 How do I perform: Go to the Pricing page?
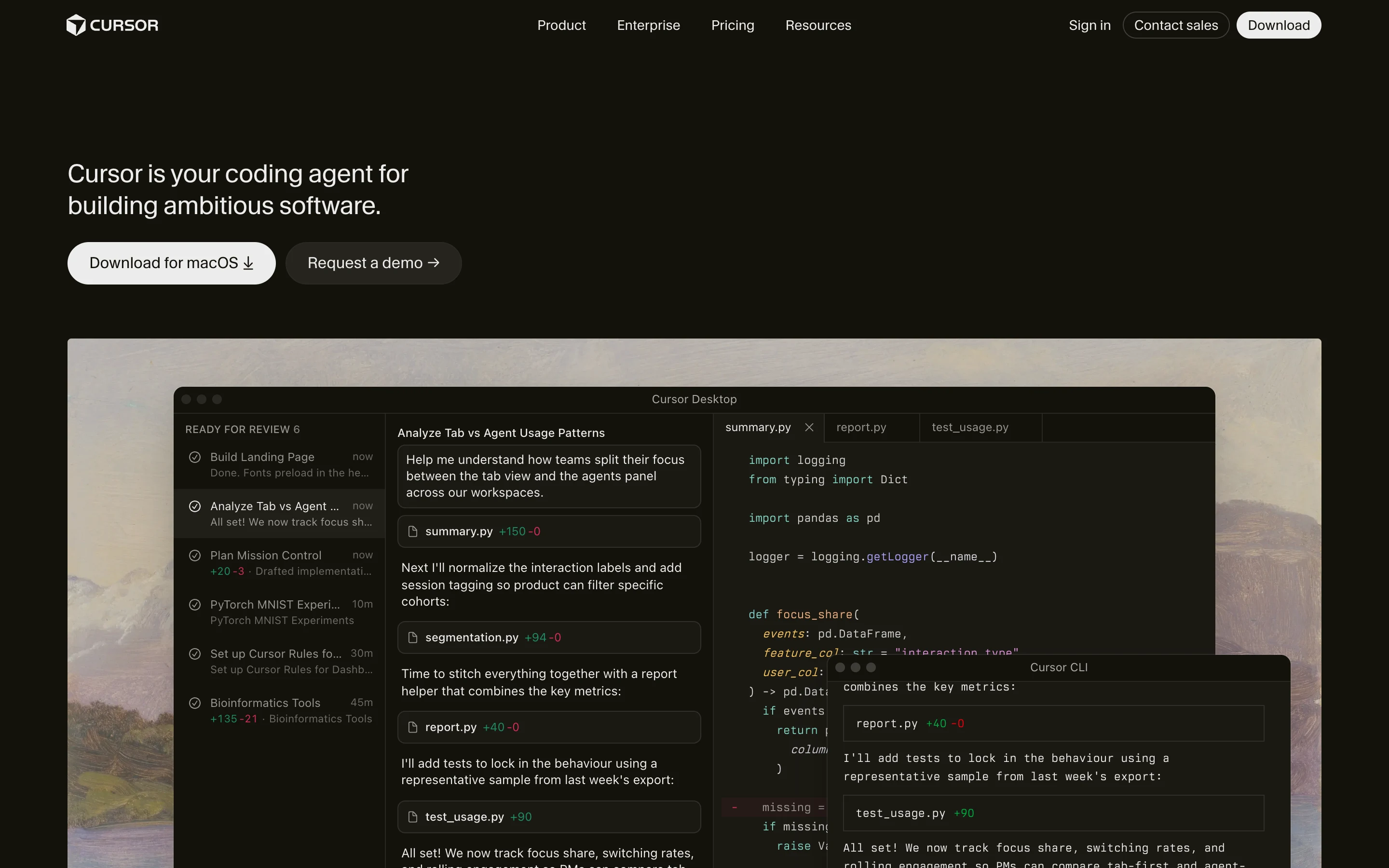point(733,25)
